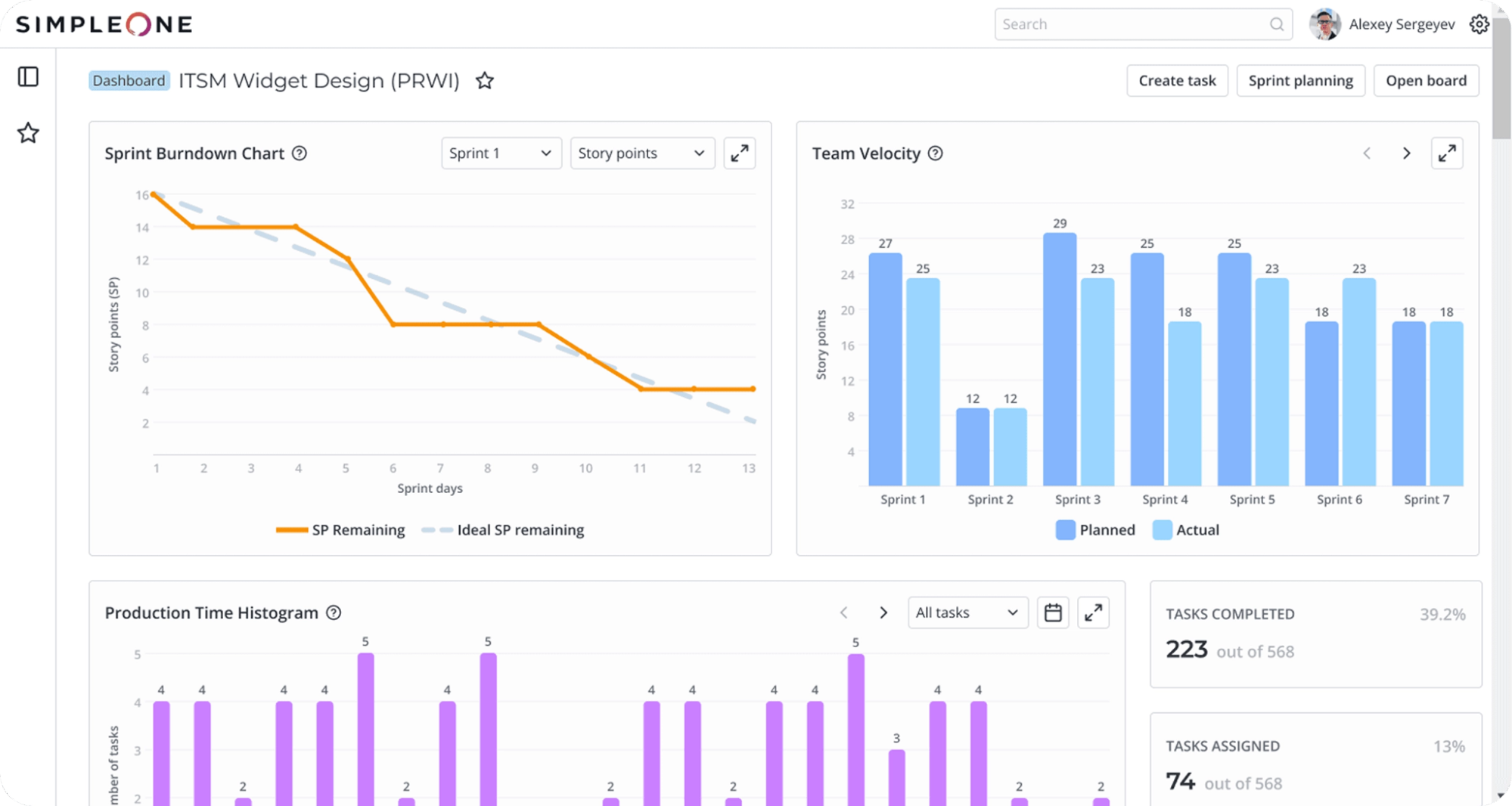1512x806 pixels.
Task: Focus the Search input field
Action: coord(1143,24)
